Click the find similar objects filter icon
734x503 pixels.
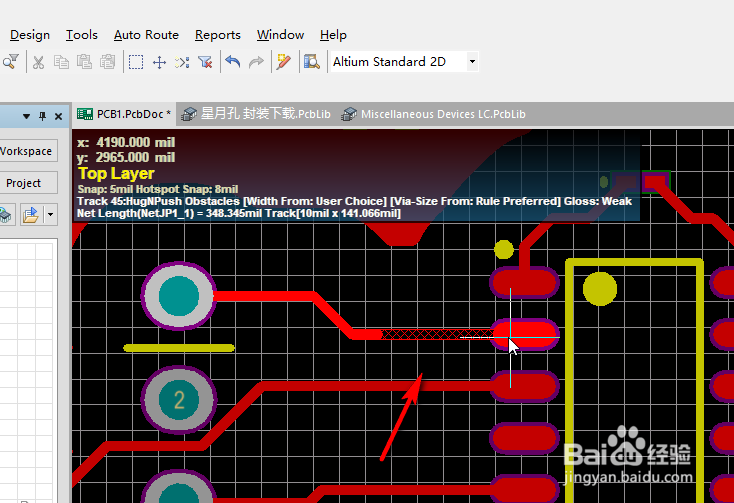coord(10,62)
